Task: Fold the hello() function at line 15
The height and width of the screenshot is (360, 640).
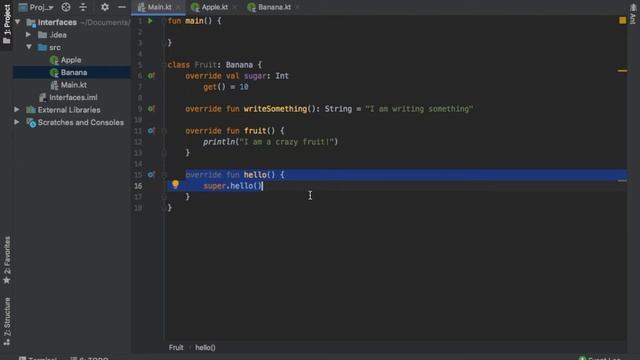Action: click(x=164, y=175)
